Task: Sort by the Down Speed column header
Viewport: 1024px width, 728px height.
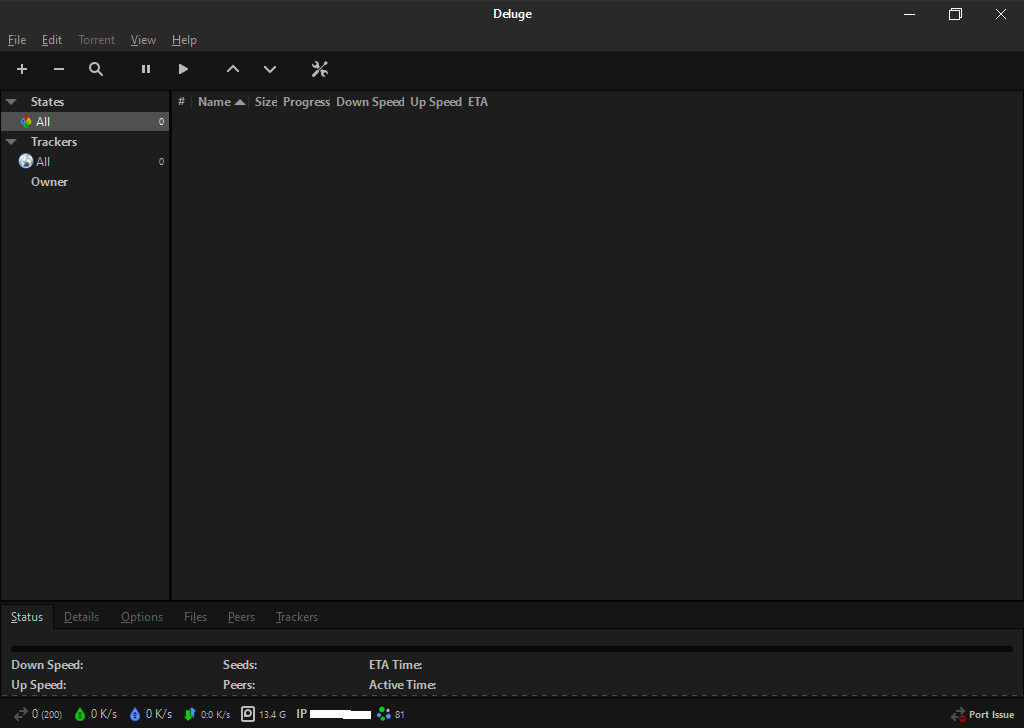Action: pos(370,102)
